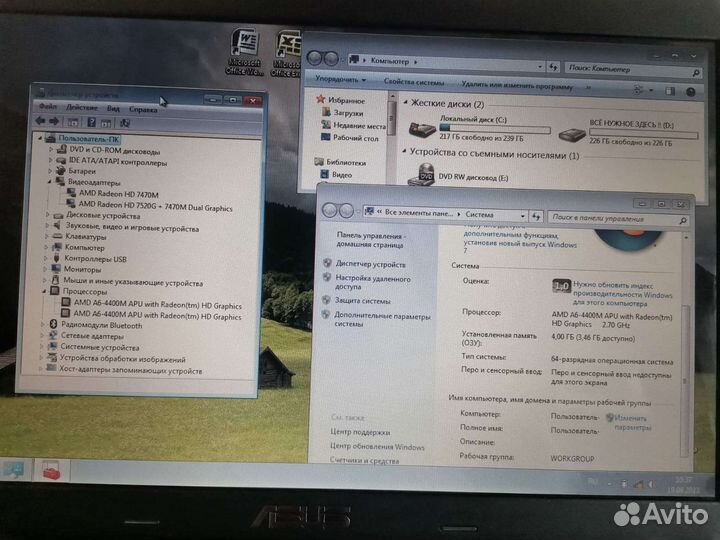
Task: Click Поиск: Компьютер search field
Action: tap(633, 70)
